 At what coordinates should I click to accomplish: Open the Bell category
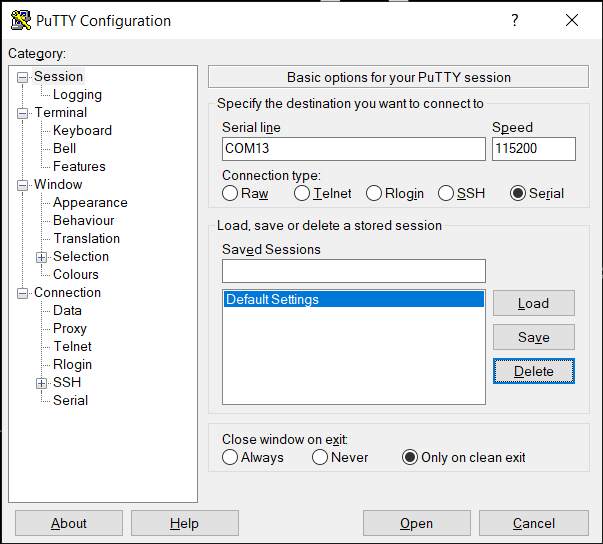(64, 148)
